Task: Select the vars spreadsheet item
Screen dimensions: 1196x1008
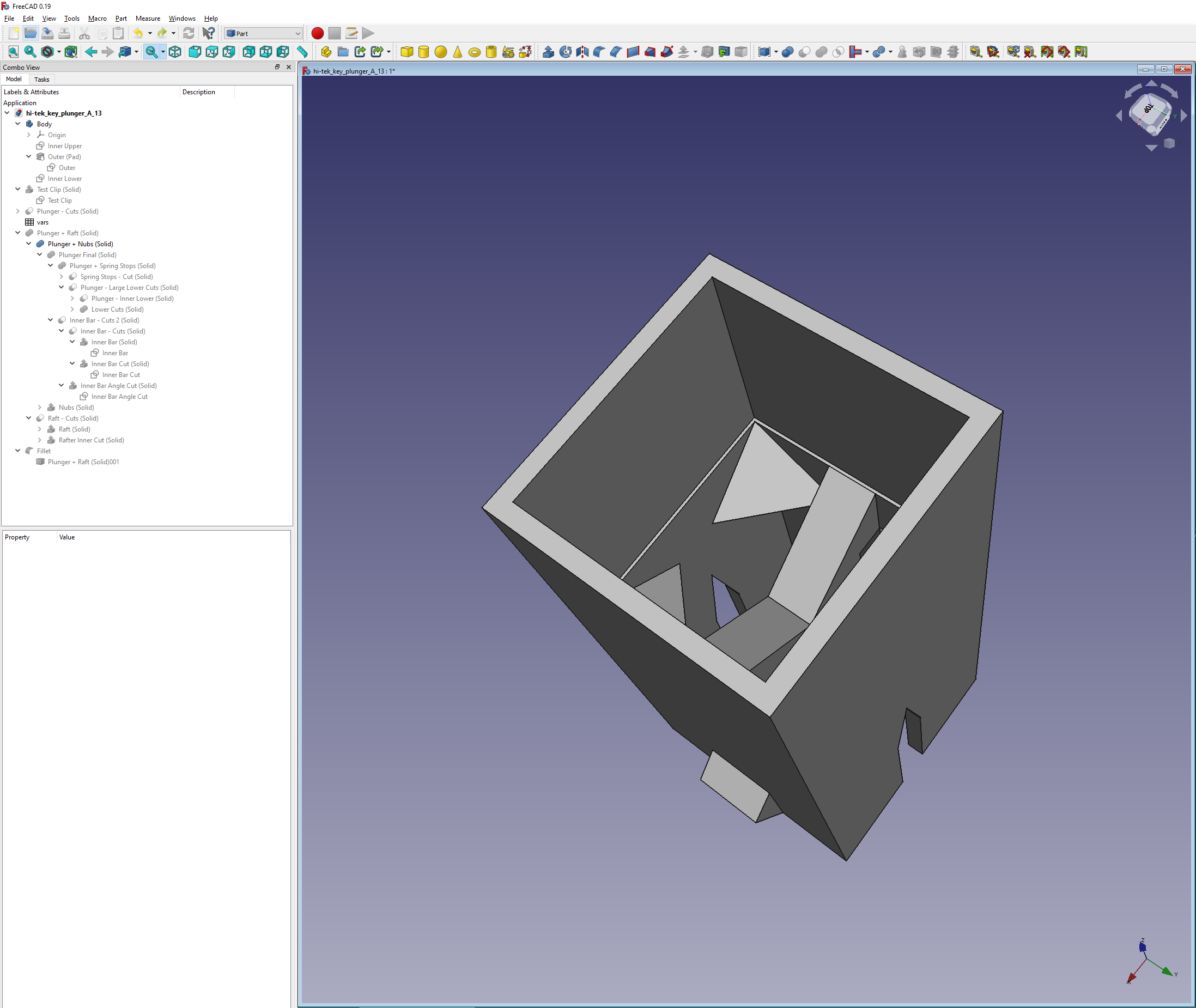Action: click(43, 222)
